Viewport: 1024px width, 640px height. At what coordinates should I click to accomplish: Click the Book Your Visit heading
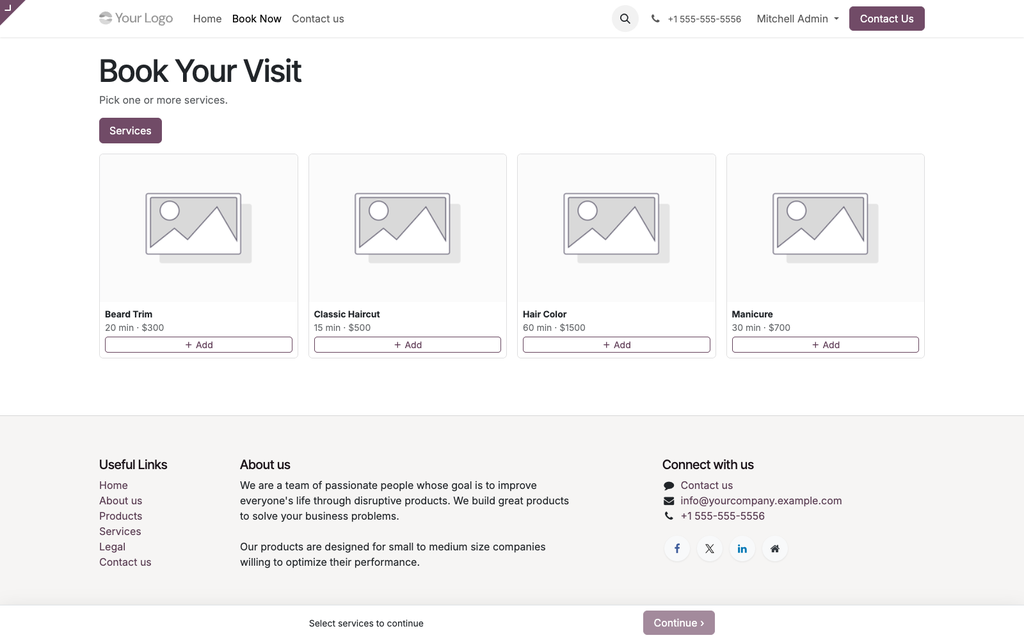pos(200,71)
